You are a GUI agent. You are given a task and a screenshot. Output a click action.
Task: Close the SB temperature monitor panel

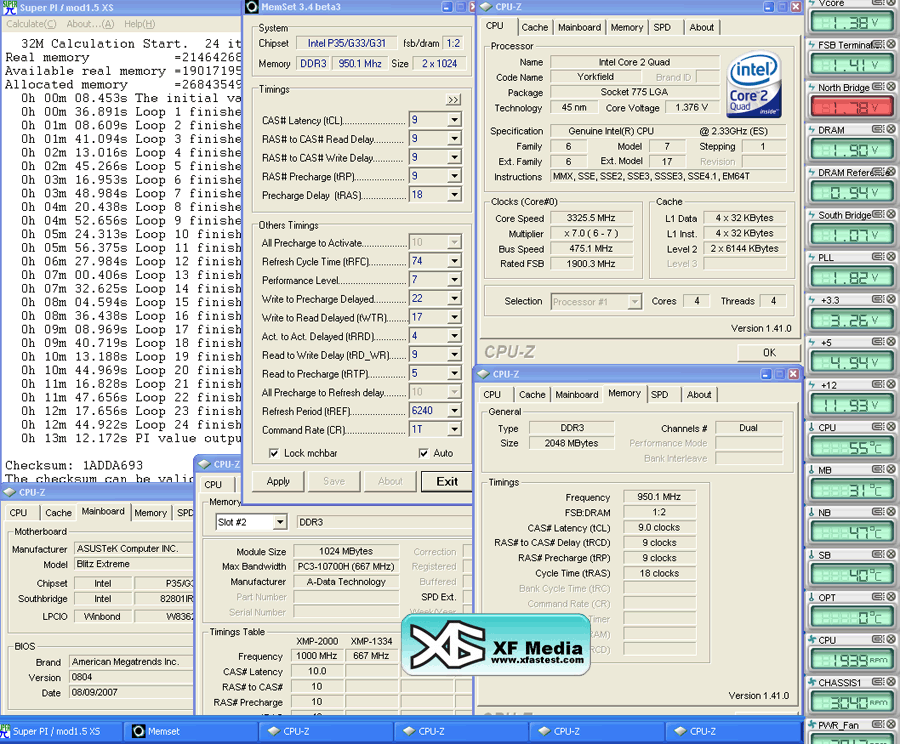pos(891,554)
